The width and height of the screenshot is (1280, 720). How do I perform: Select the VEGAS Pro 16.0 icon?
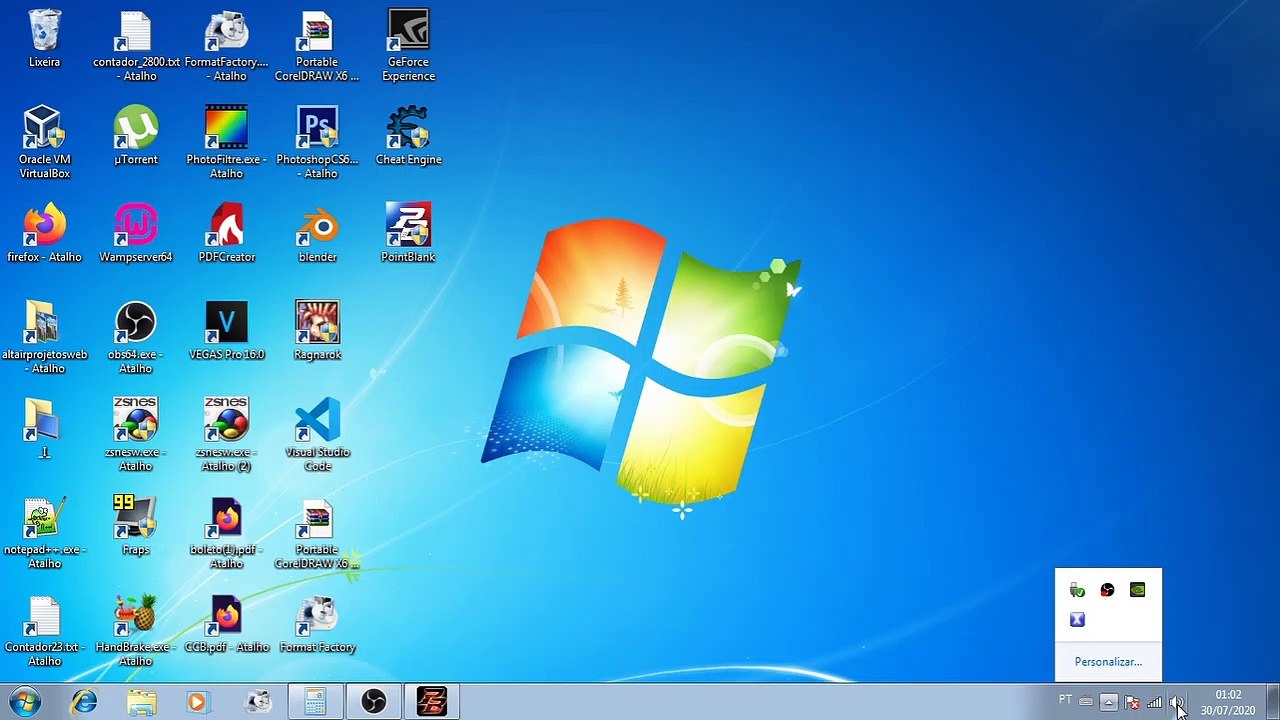point(227,331)
